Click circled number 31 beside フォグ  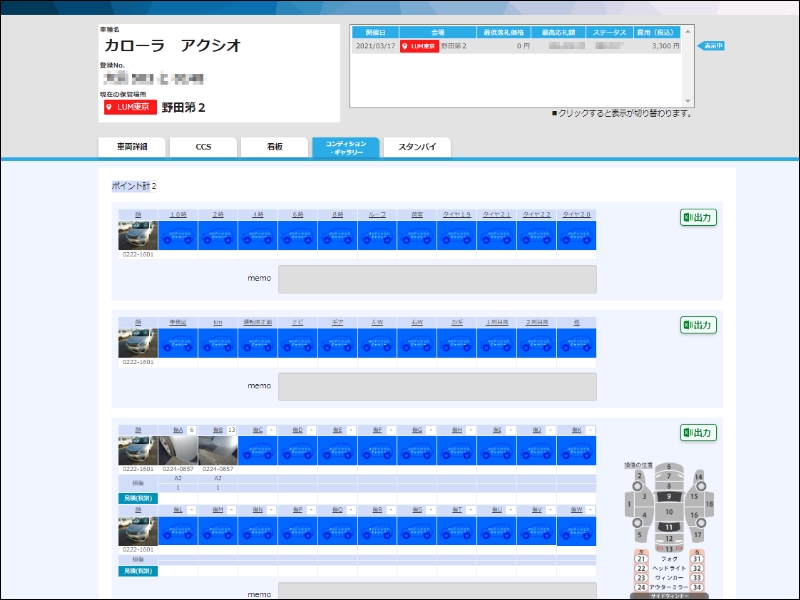click(697, 559)
